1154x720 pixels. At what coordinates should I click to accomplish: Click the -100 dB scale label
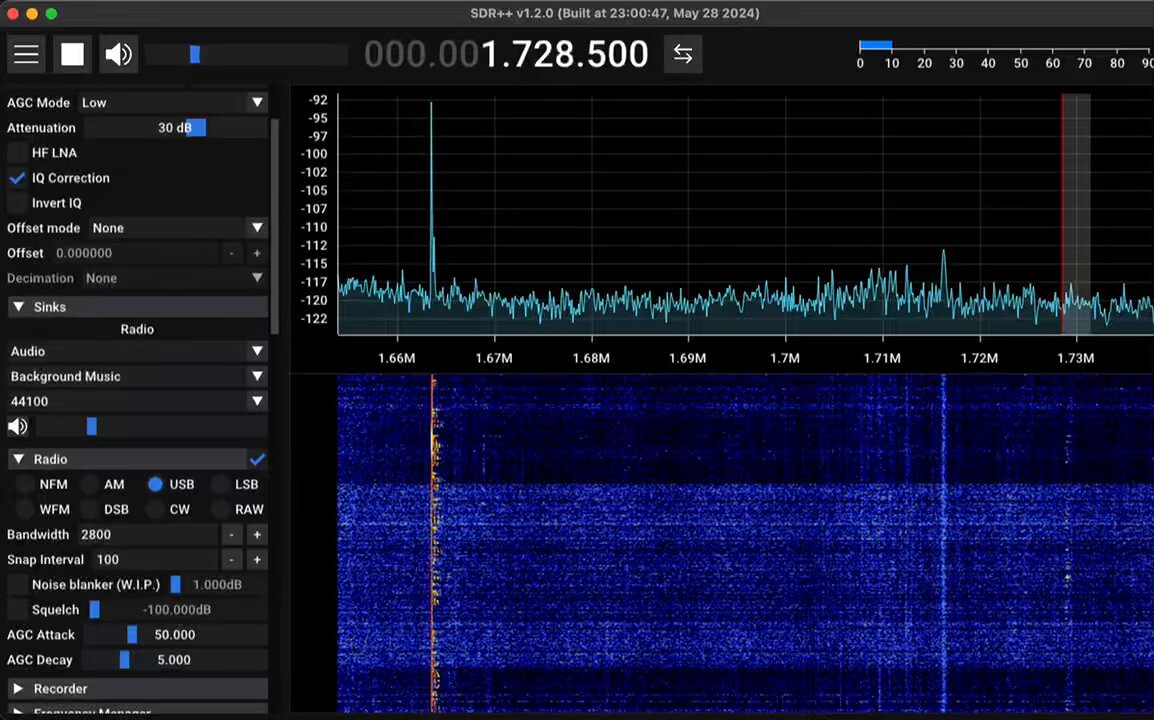click(x=314, y=153)
